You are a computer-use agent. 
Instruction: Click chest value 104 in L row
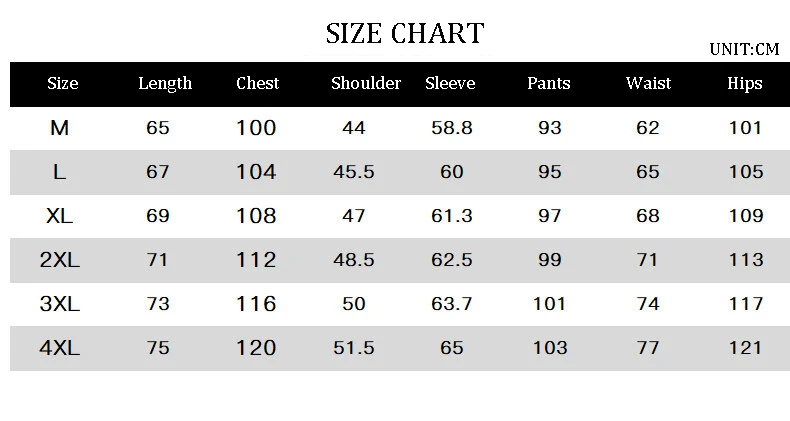point(256,172)
